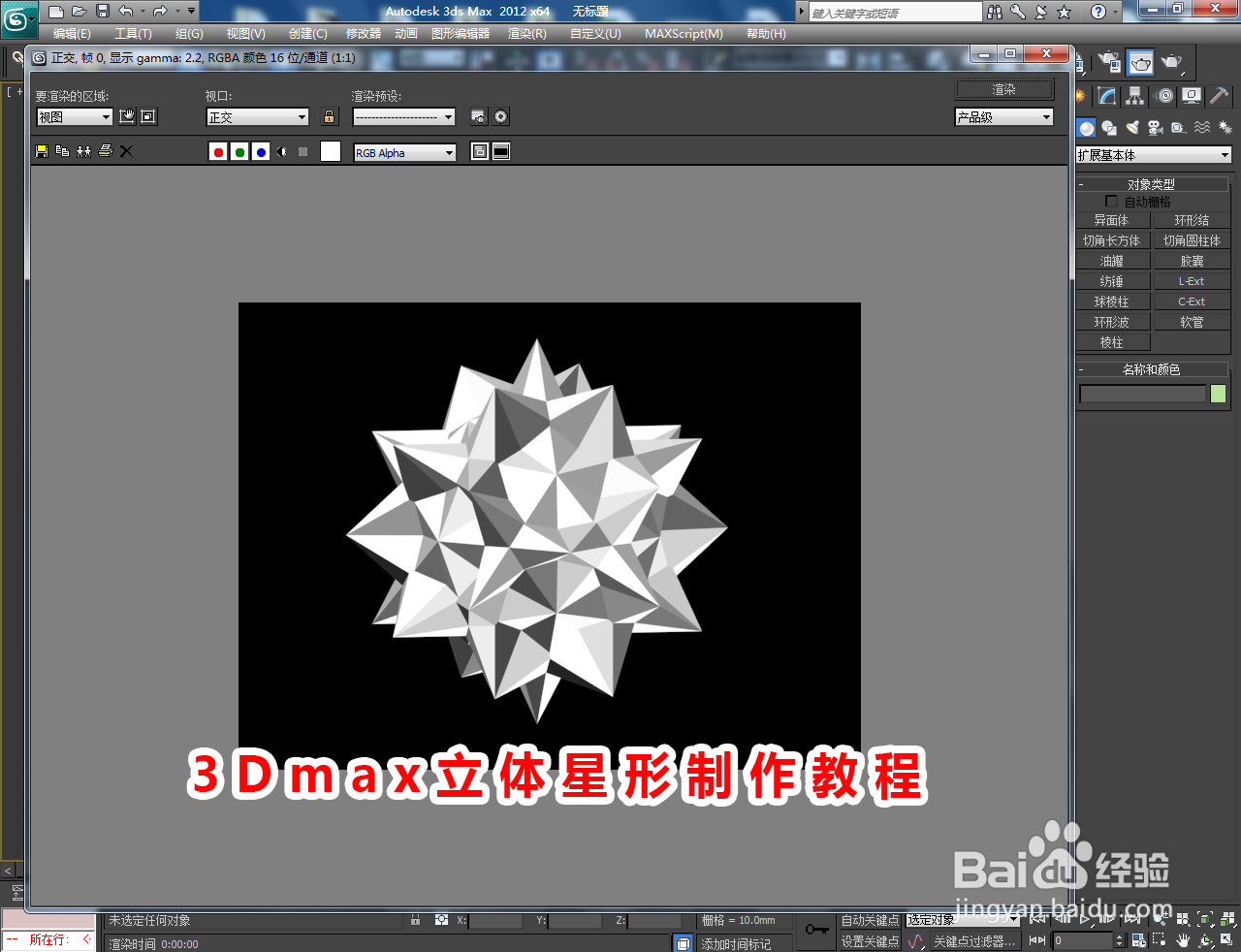Select the Cameras category in the Create panel
The height and width of the screenshot is (952, 1241).
(x=1156, y=127)
